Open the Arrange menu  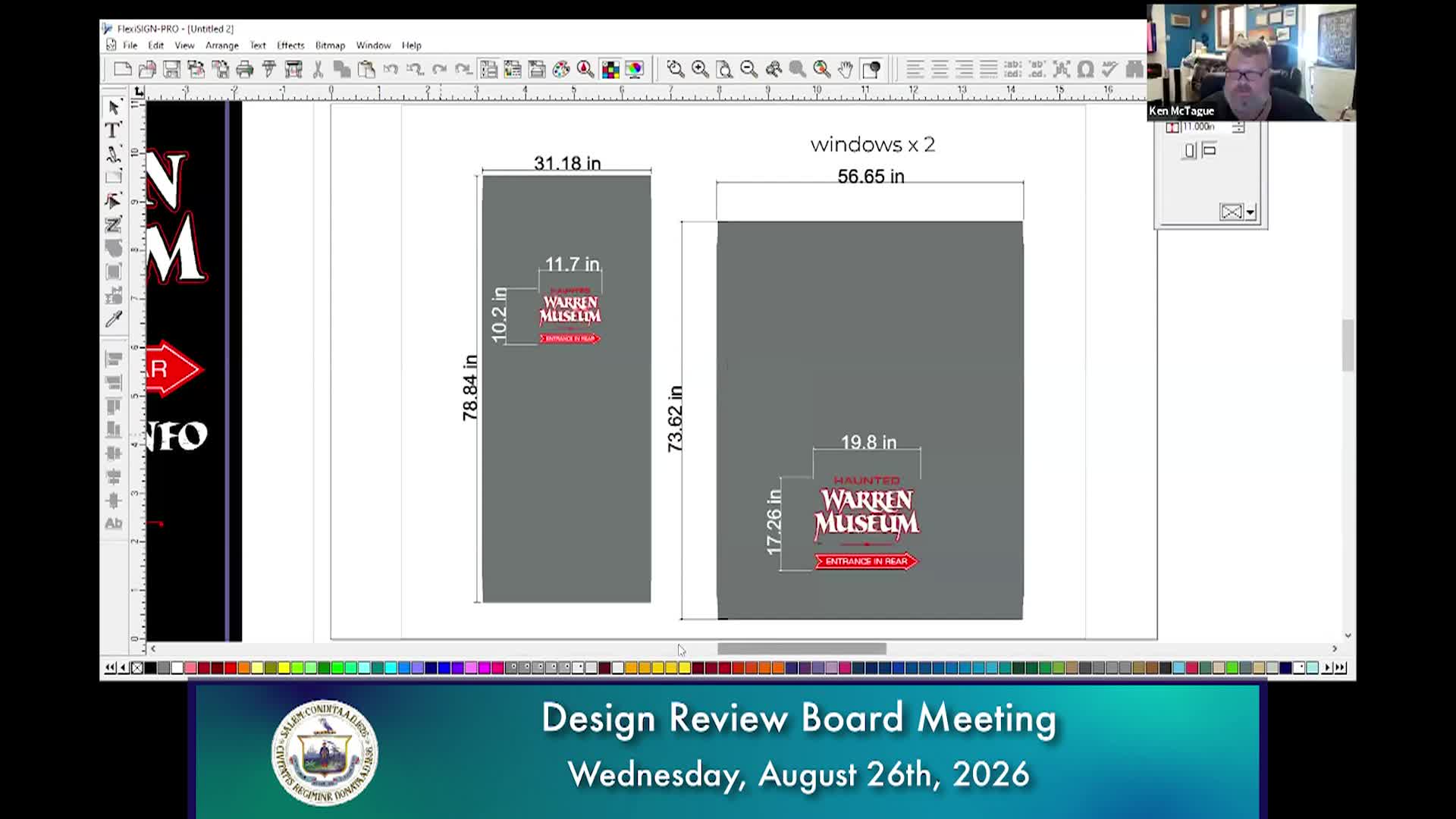pyautogui.click(x=222, y=45)
